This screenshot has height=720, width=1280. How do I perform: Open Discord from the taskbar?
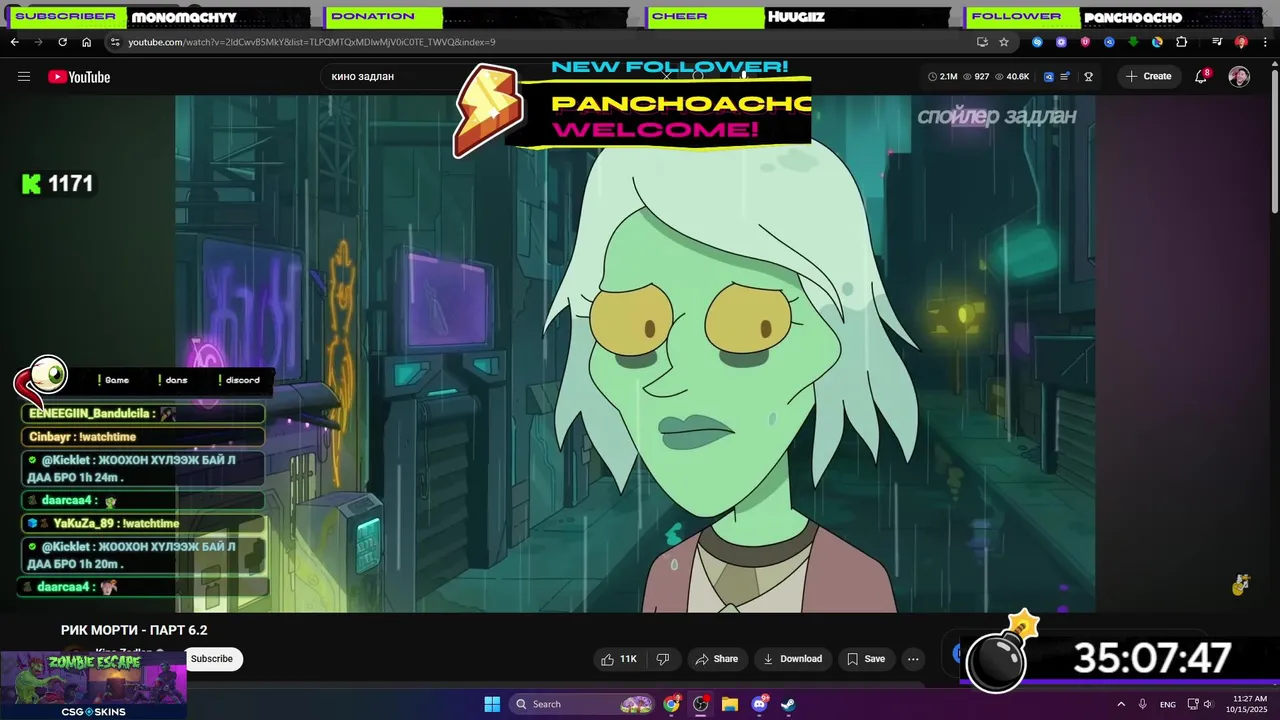point(759,704)
